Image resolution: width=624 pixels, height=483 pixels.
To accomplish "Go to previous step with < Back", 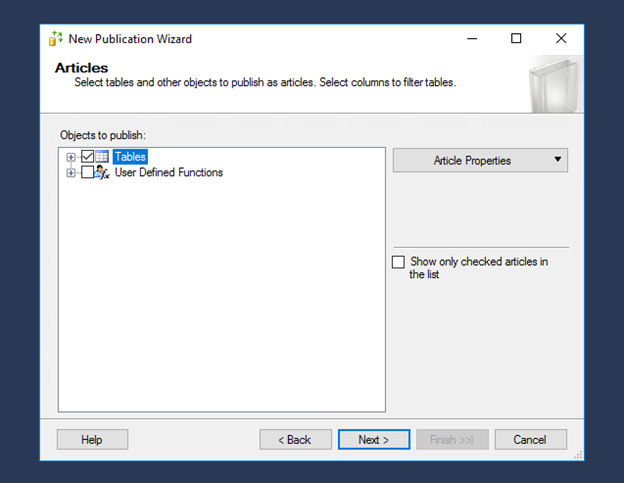I will coord(295,440).
